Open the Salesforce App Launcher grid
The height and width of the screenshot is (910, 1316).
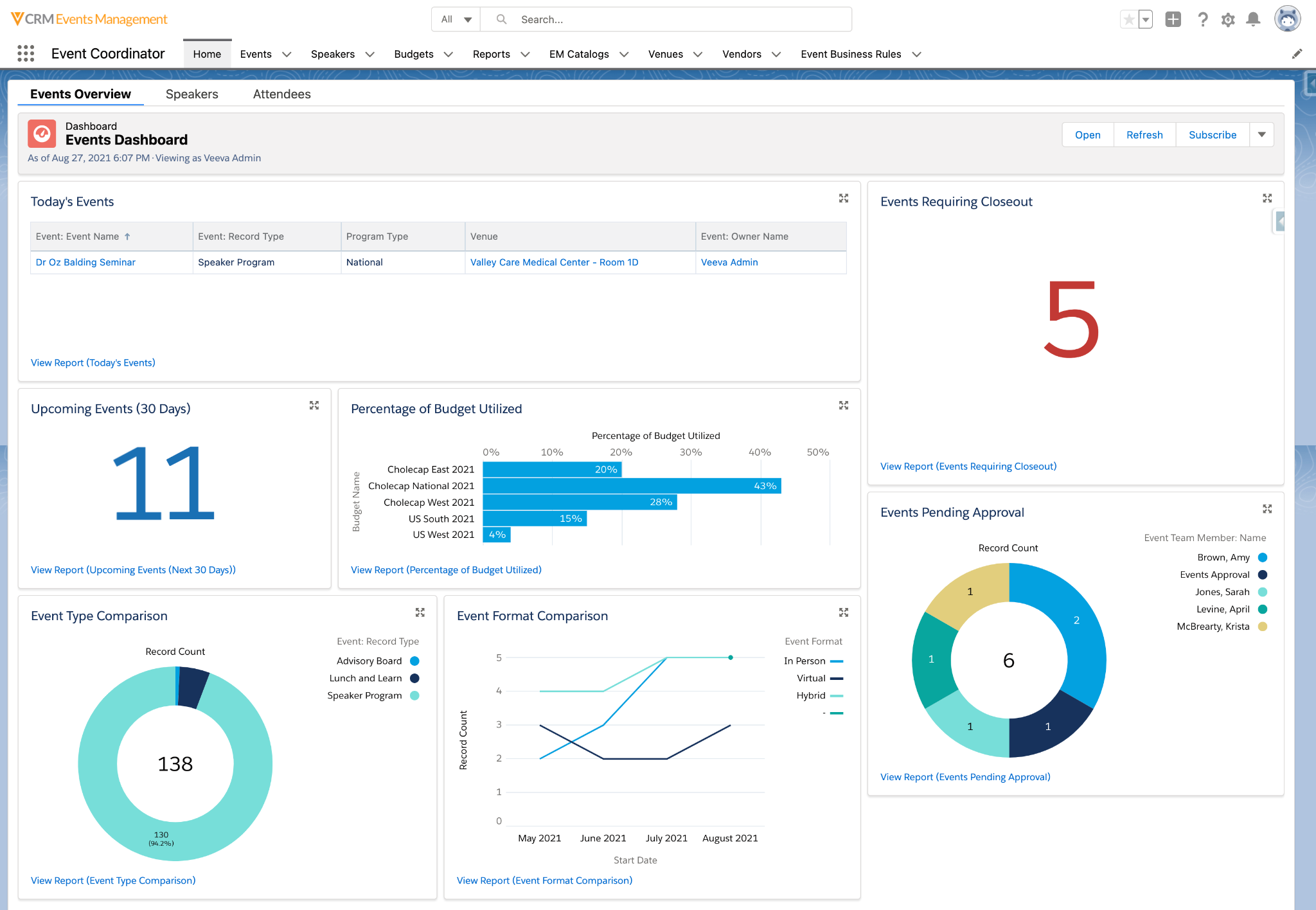(x=25, y=54)
